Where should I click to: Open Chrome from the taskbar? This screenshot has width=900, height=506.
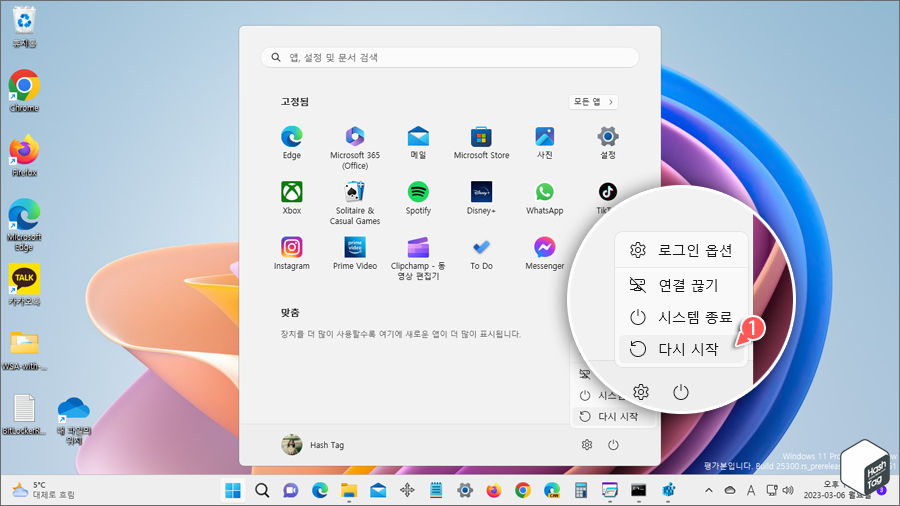[x=522, y=491]
